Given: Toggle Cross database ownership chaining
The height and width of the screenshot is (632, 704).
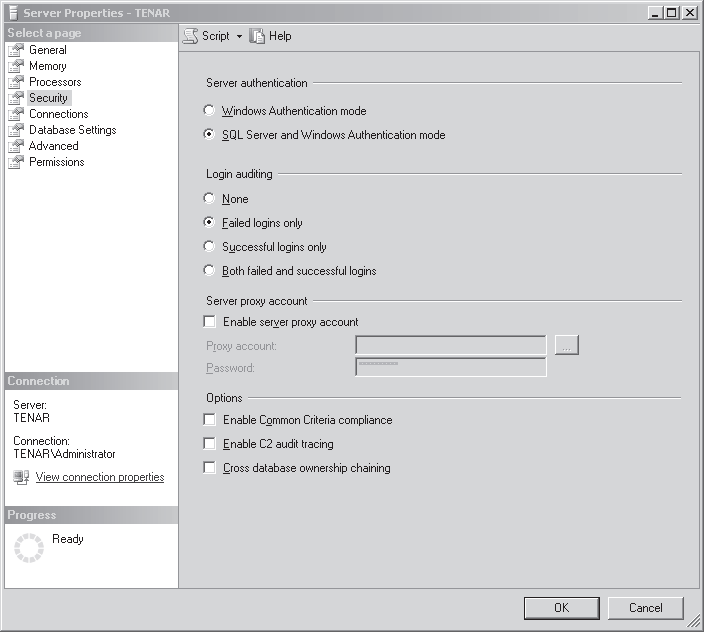Looking at the screenshot, I should (x=209, y=467).
